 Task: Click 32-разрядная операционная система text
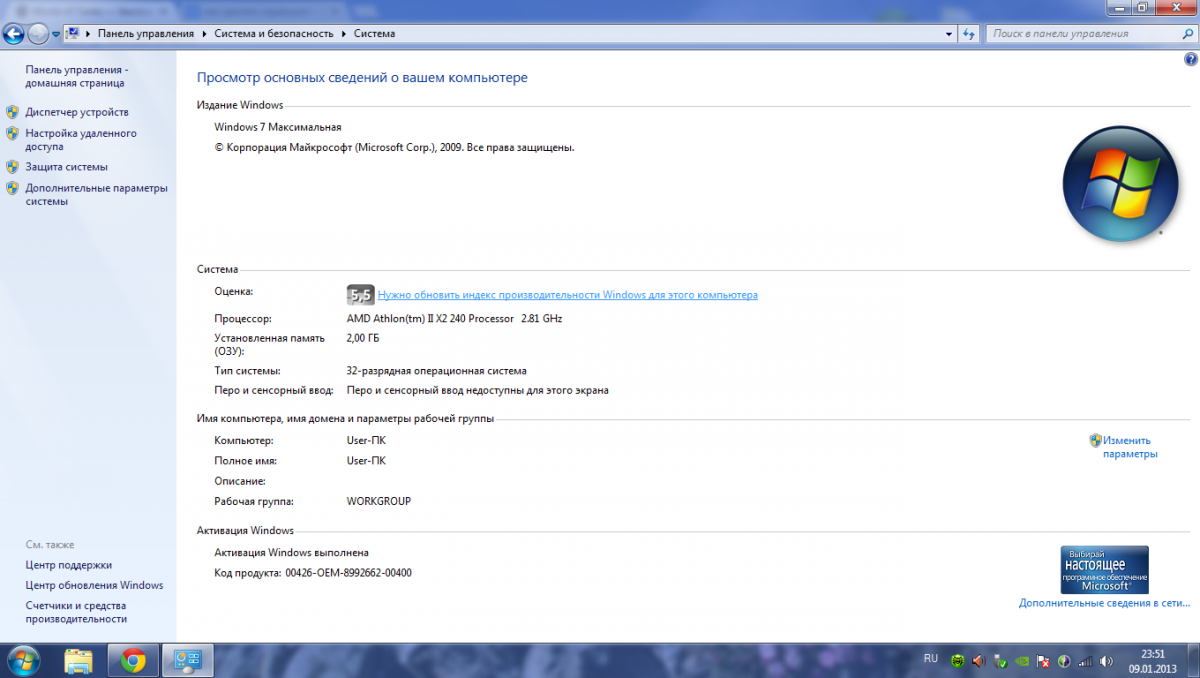(436, 371)
